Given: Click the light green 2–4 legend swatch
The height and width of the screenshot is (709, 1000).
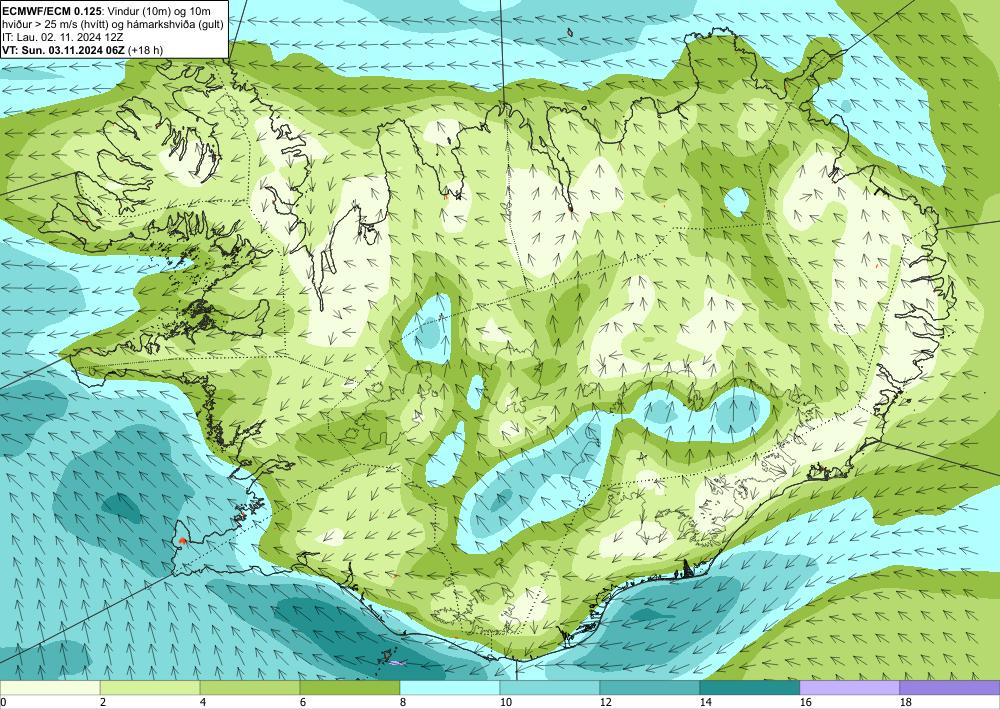Looking at the screenshot, I should (150, 687).
